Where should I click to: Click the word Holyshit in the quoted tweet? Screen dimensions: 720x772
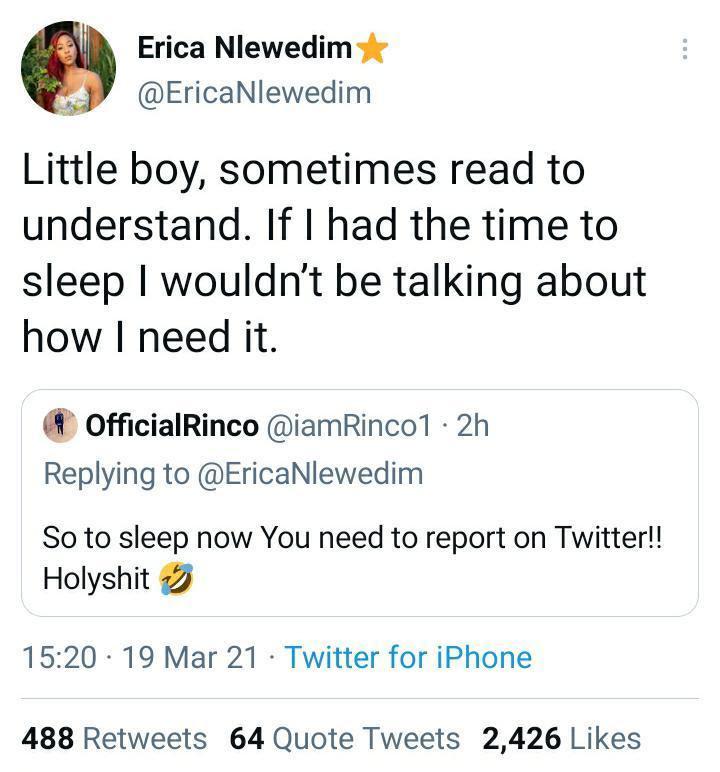pyautogui.click(x=96, y=579)
